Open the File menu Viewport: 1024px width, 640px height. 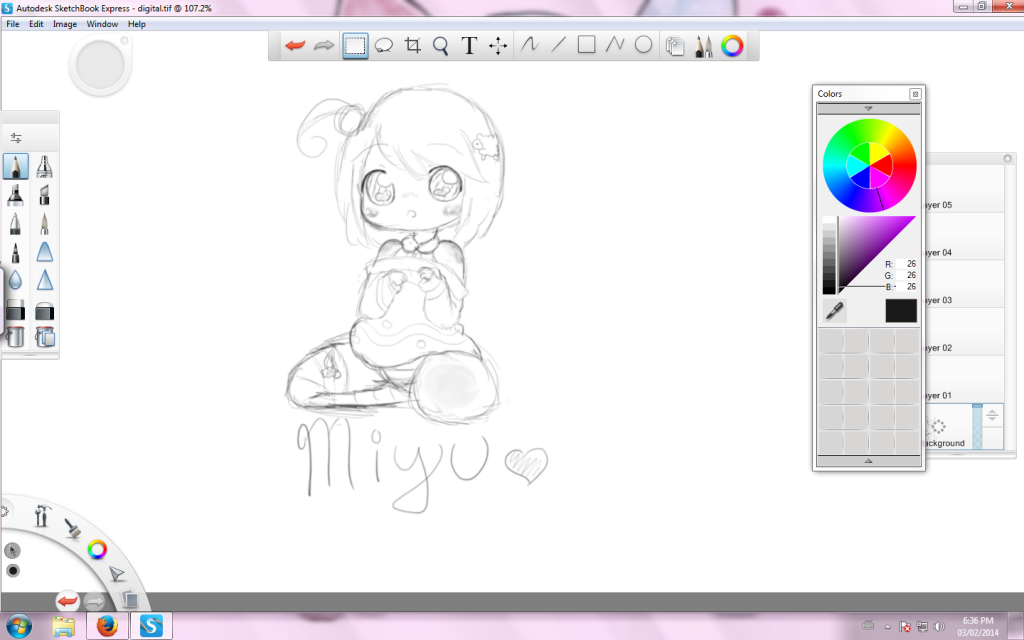tap(12, 24)
